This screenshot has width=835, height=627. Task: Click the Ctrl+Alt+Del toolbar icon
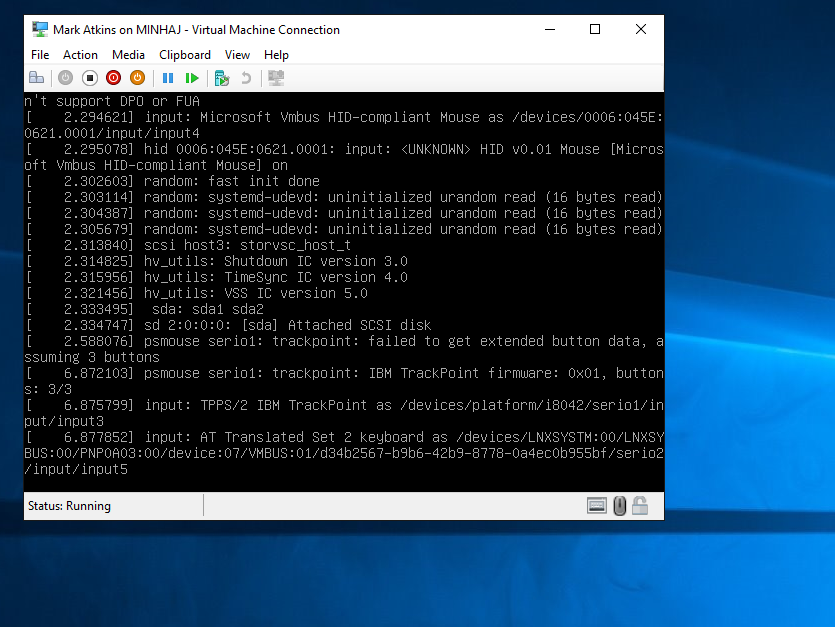click(x=36, y=78)
